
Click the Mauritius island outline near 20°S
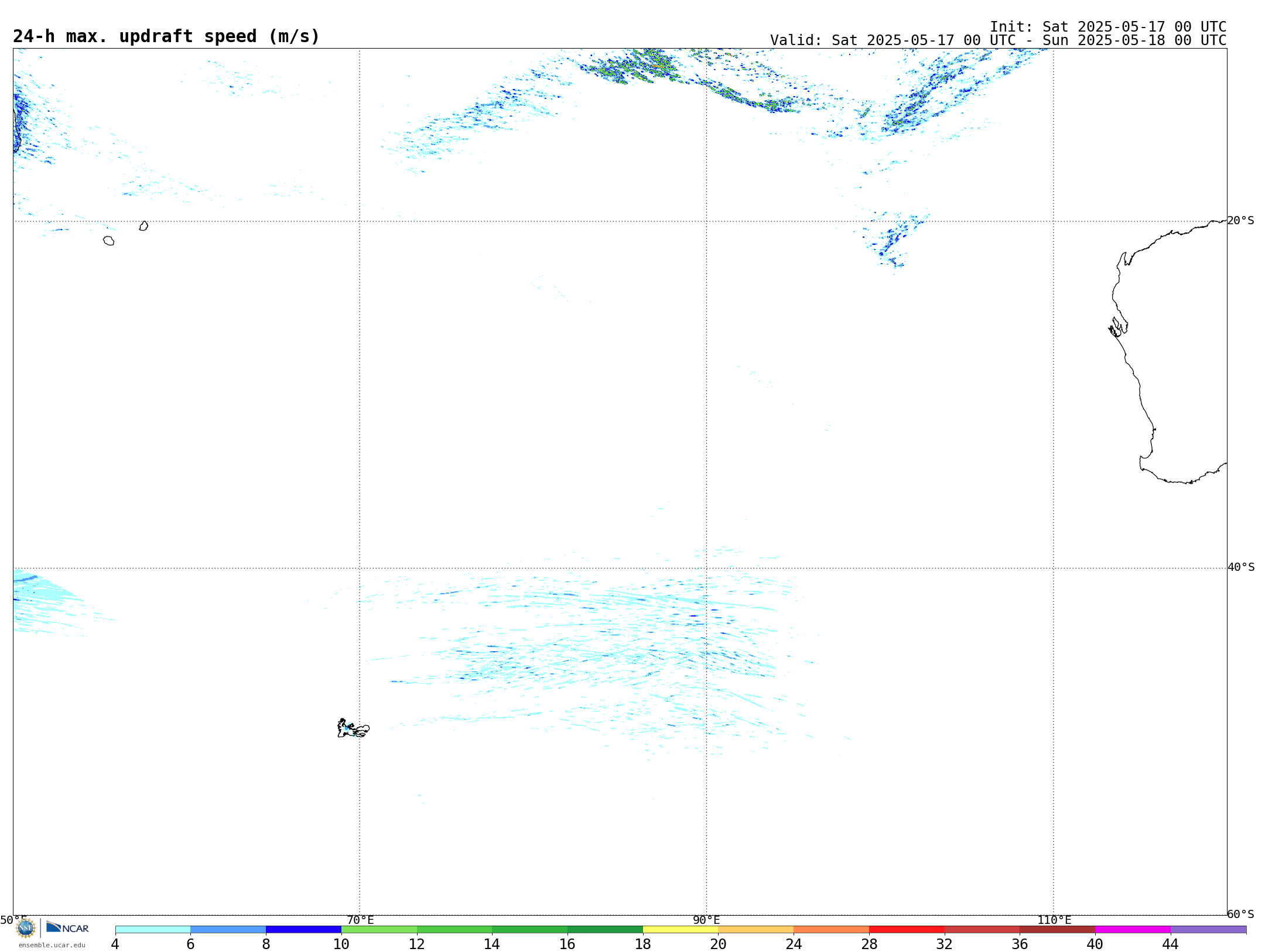pyautogui.click(x=143, y=226)
